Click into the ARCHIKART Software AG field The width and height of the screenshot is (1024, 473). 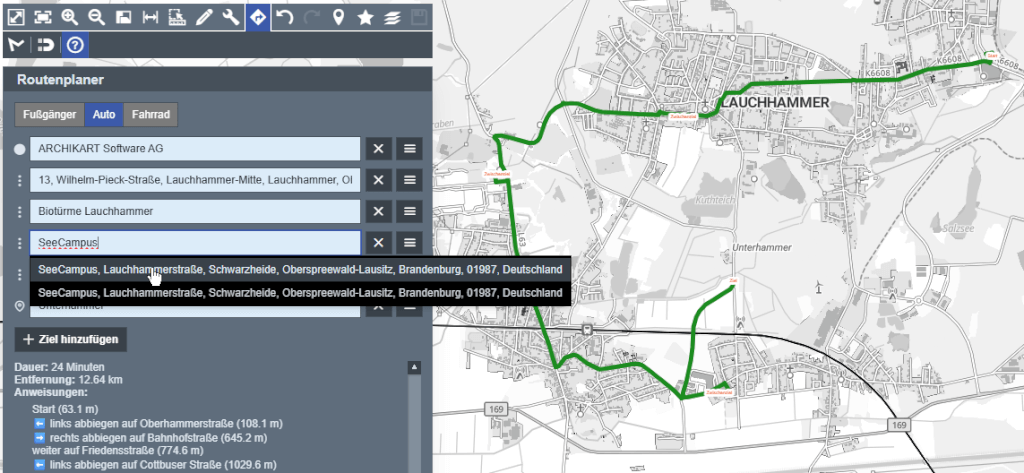[x=195, y=149]
